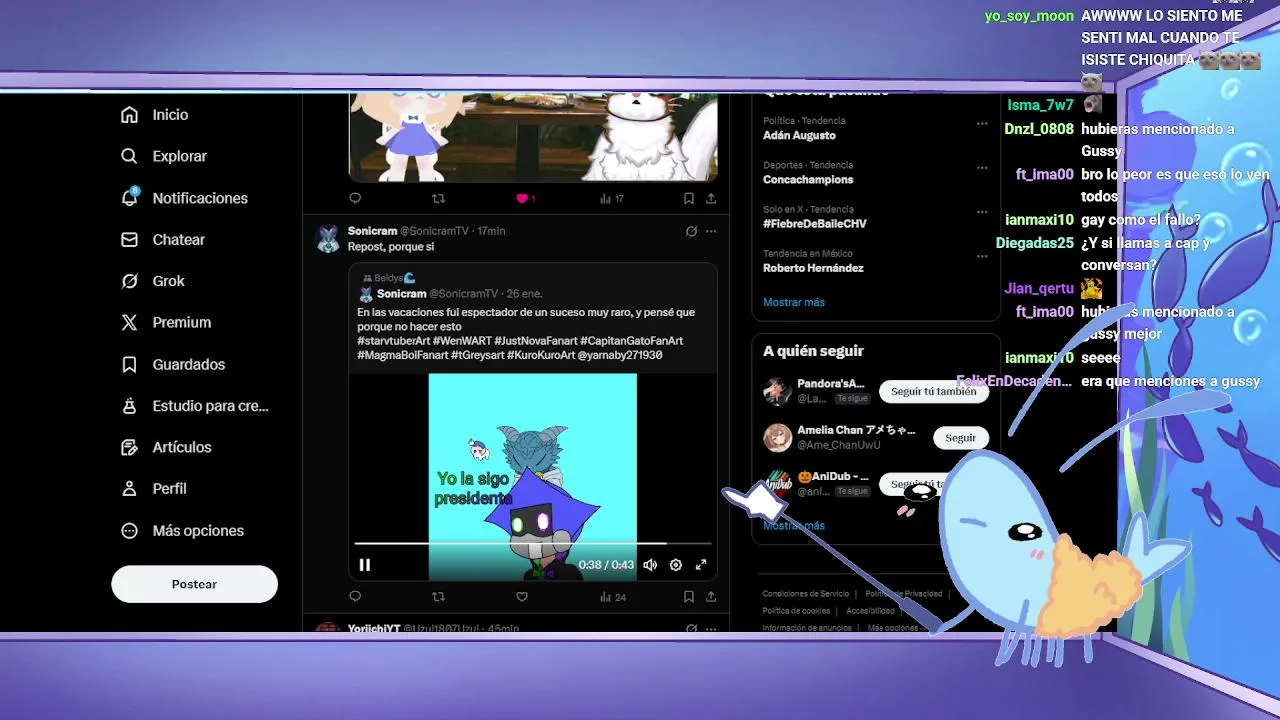Click Mostrar más under trends
1280x720 pixels.
[x=794, y=302]
